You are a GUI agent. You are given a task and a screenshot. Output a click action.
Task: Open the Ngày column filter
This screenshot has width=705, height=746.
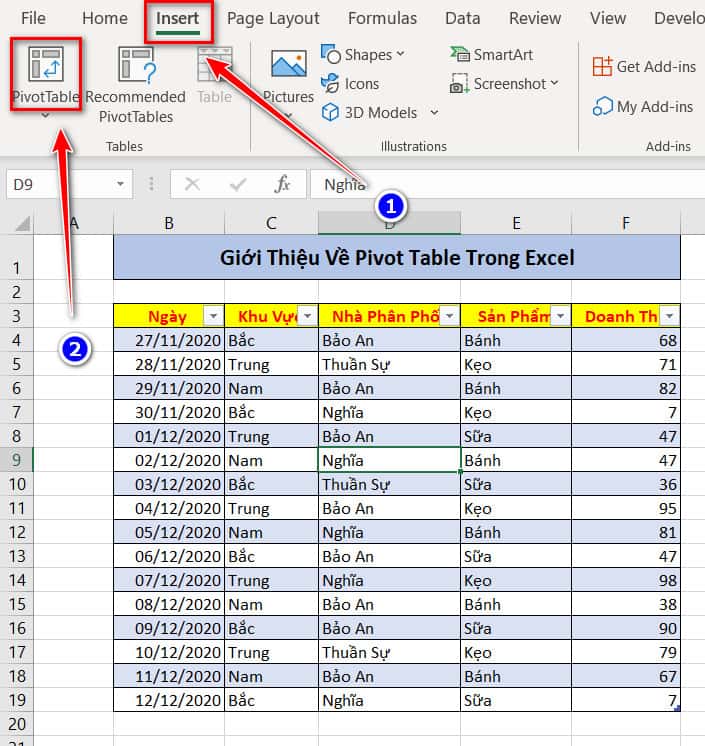coord(213,316)
